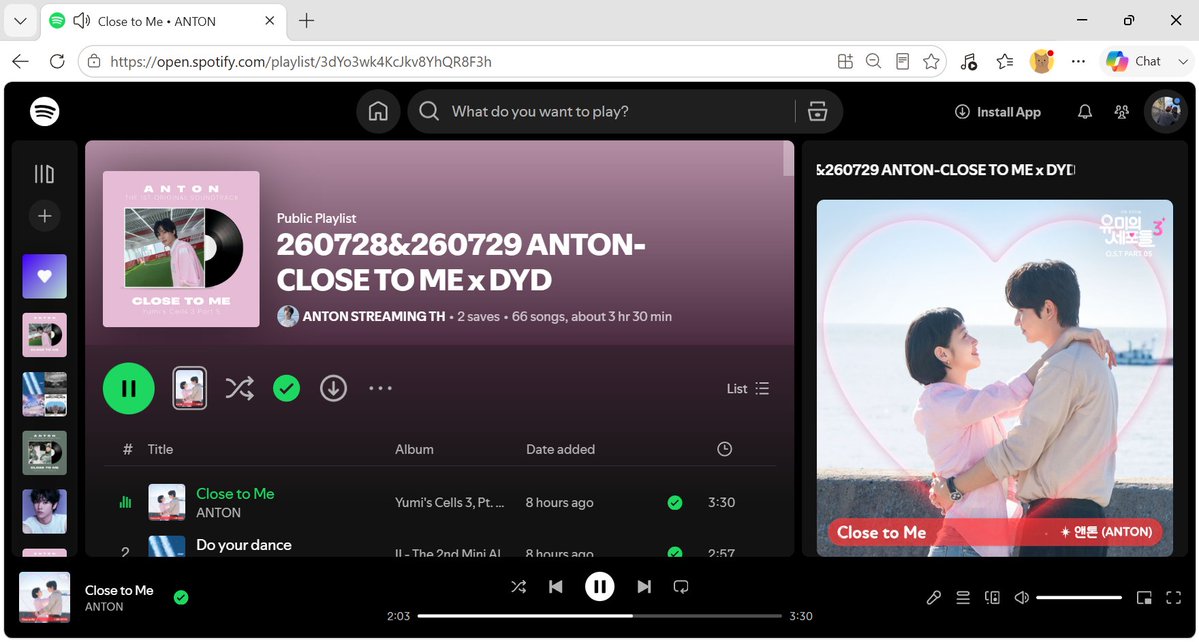Open the browser Settings and more menu
The image size is (1199, 642).
click(x=1078, y=61)
